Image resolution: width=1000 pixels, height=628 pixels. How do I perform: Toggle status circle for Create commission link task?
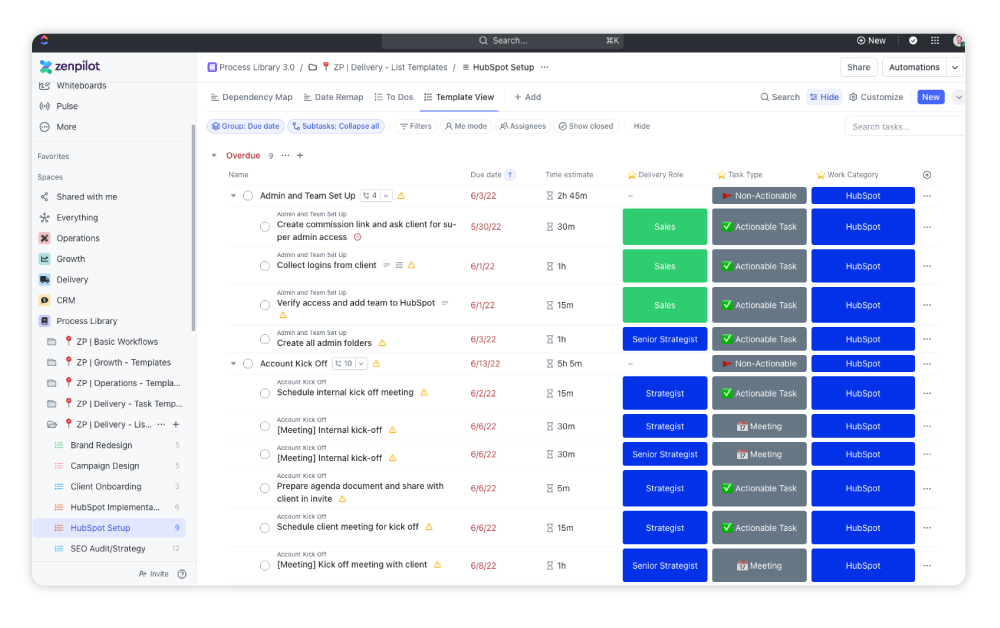265,227
